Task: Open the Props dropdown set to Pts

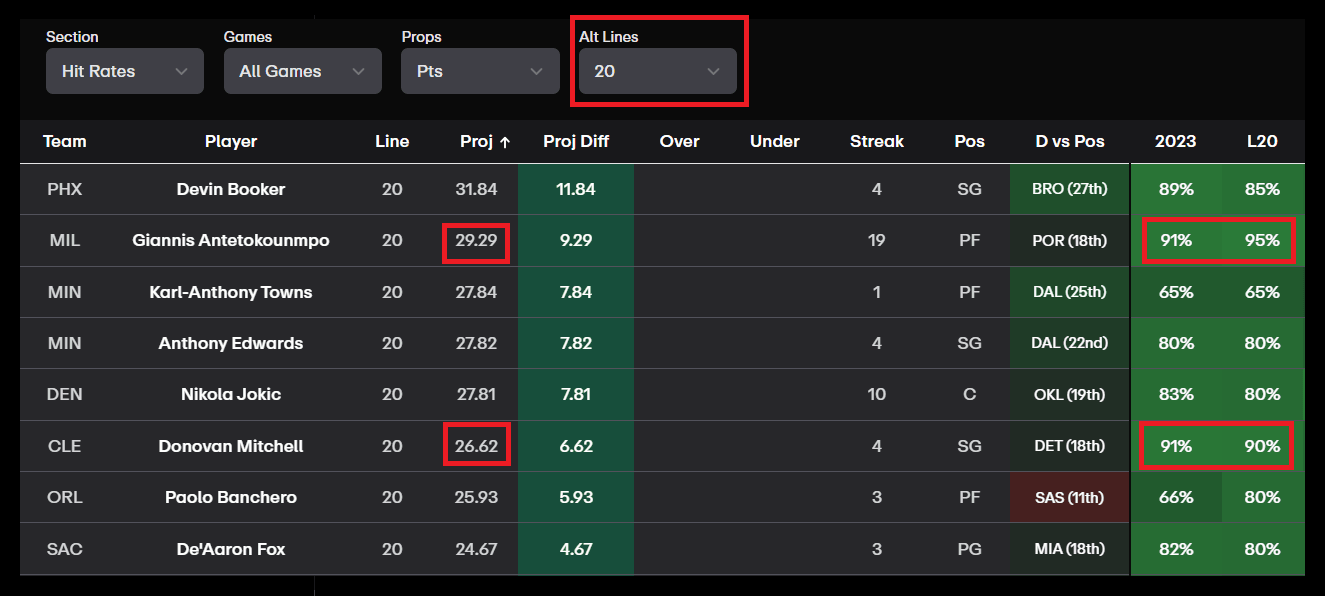Action: [x=480, y=70]
